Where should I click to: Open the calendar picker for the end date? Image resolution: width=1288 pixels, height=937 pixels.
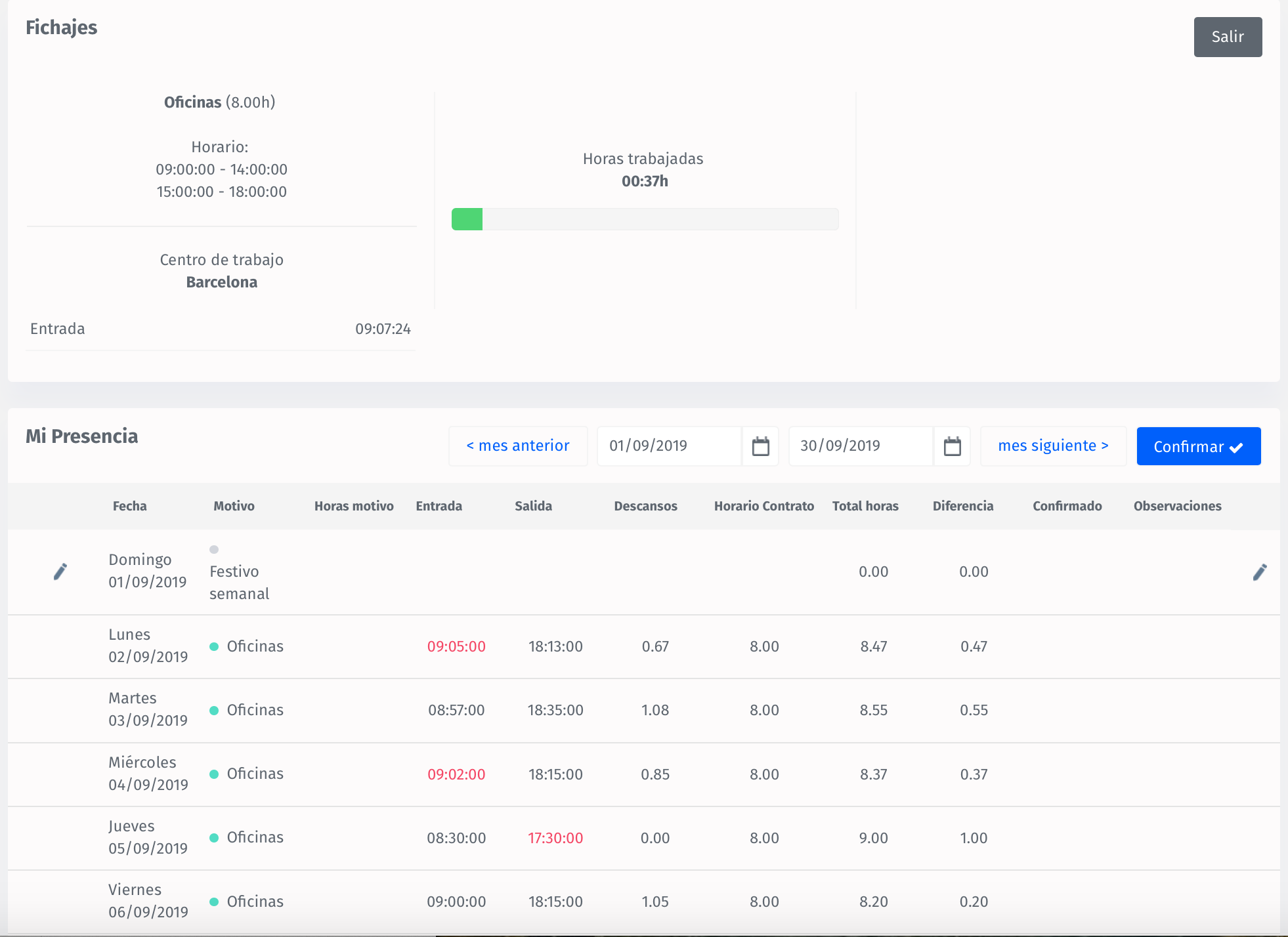click(x=953, y=446)
